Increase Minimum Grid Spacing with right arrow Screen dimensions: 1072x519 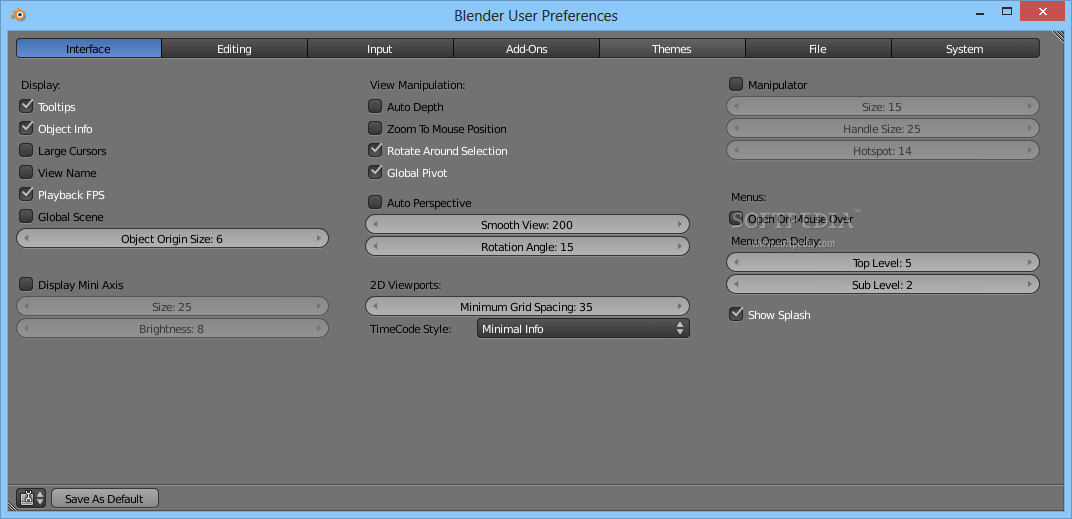coord(680,307)
